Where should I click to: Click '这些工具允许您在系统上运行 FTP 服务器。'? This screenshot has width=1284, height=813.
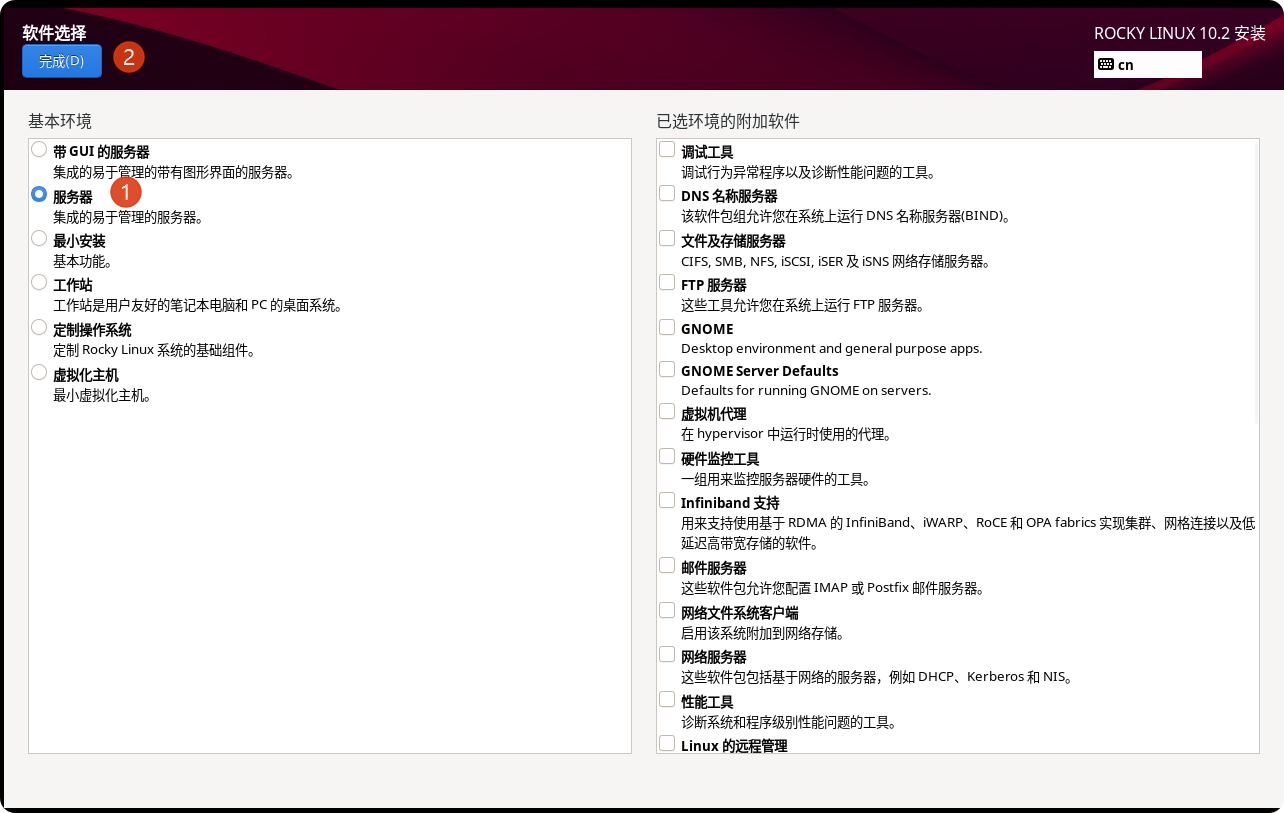803,305
